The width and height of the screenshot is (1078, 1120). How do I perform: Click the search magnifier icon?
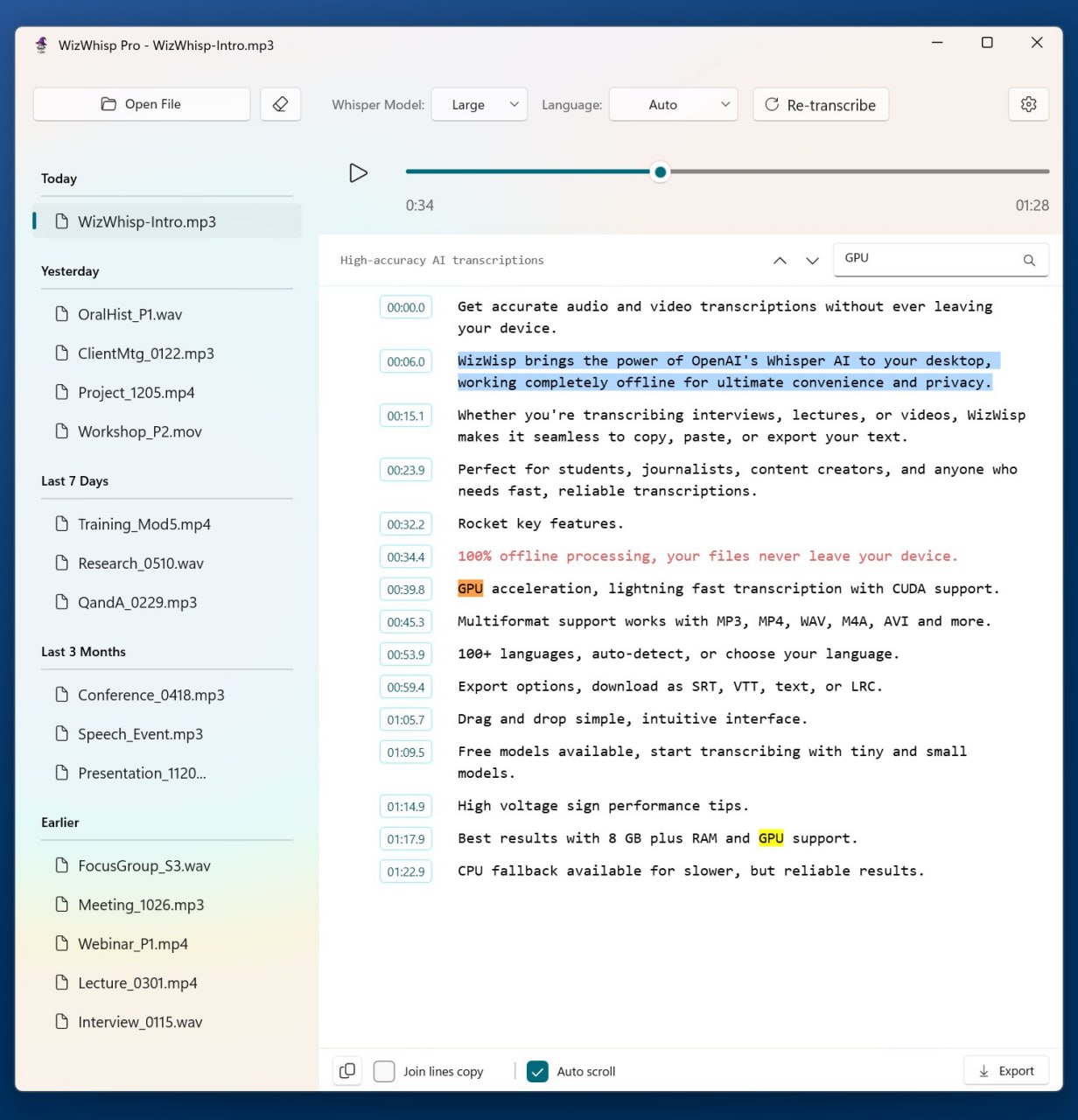(1029, 260)
